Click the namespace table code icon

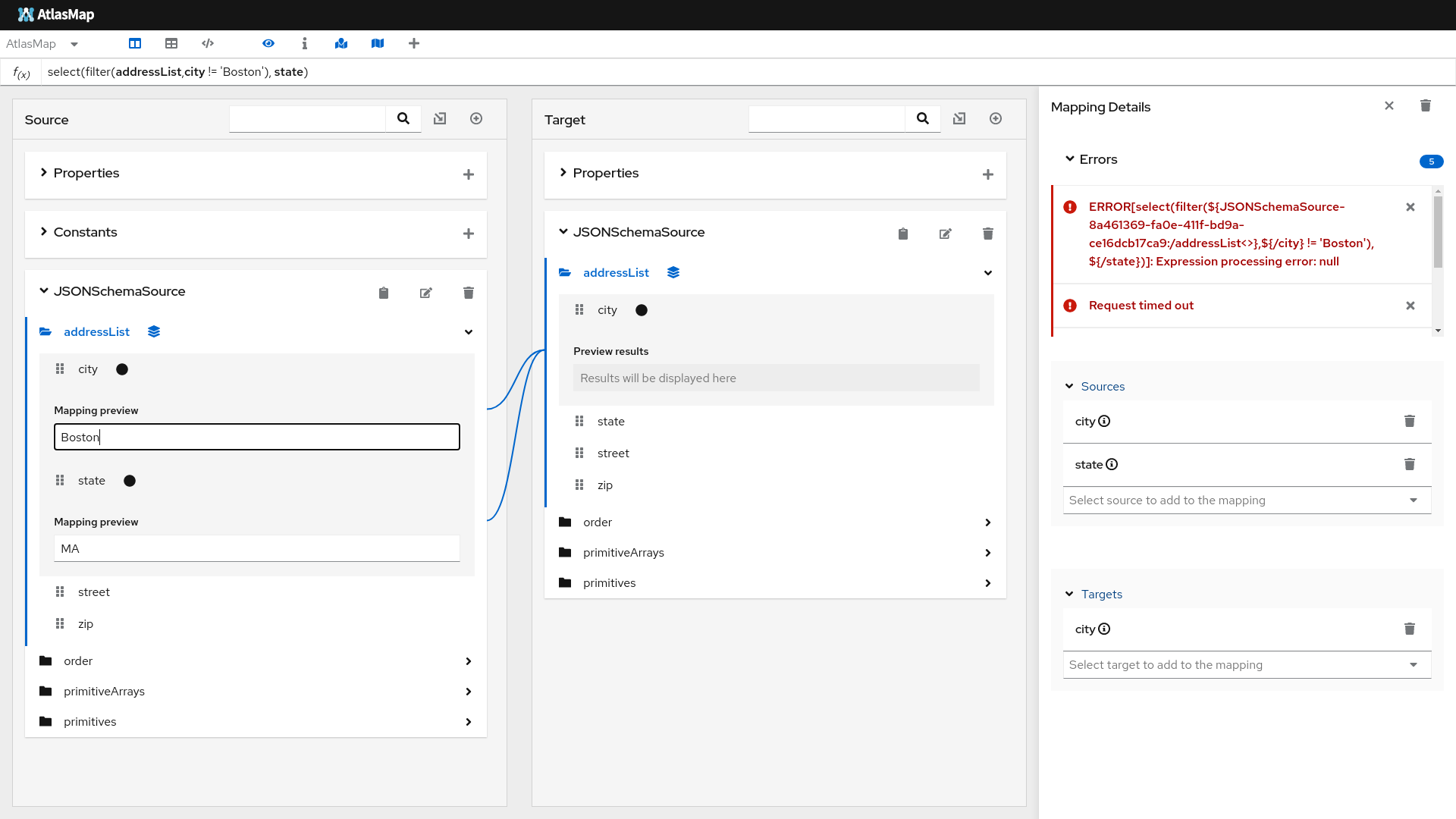(x=208, y=43)
